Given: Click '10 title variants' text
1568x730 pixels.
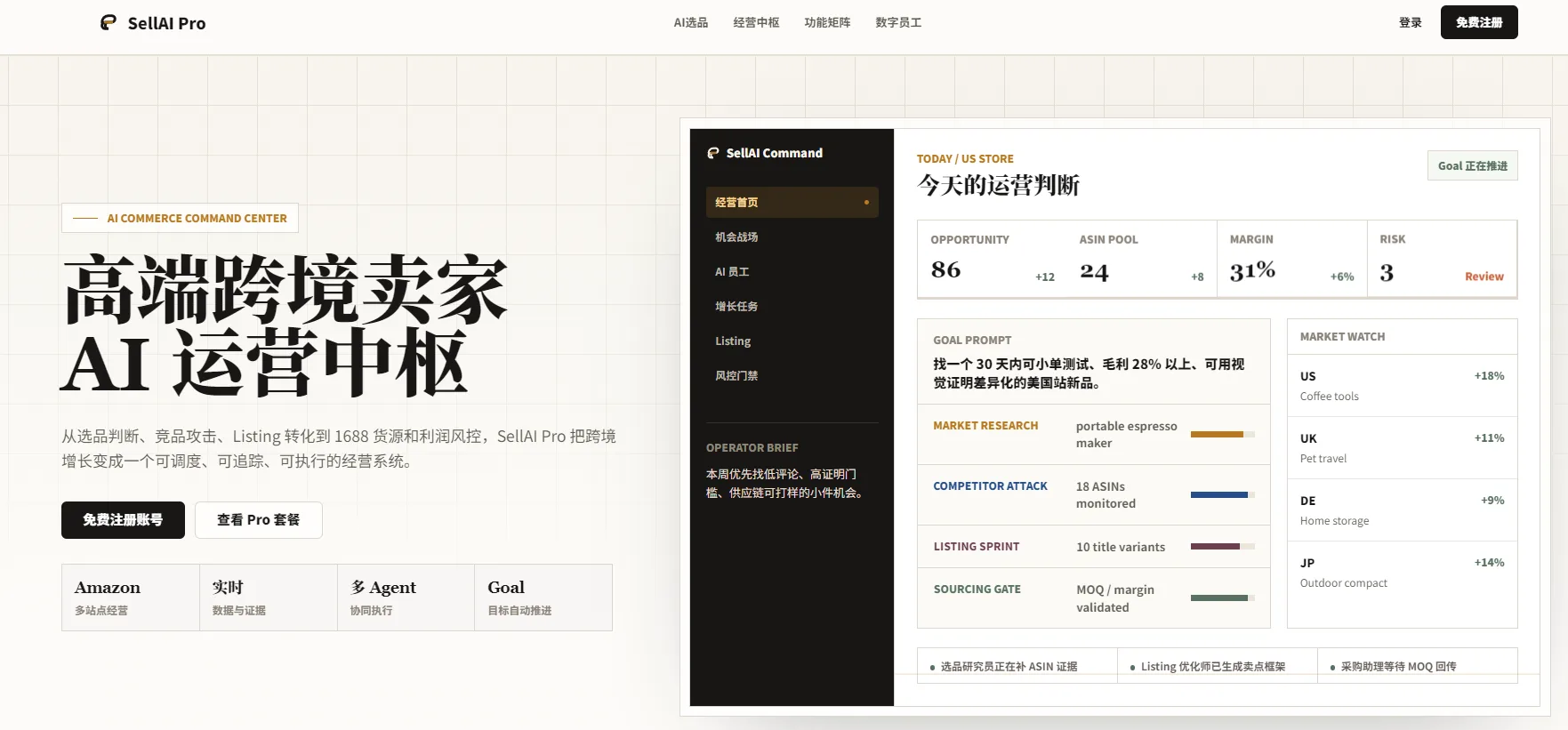Looking at the screenshot, I should [x=1121, y=547].
